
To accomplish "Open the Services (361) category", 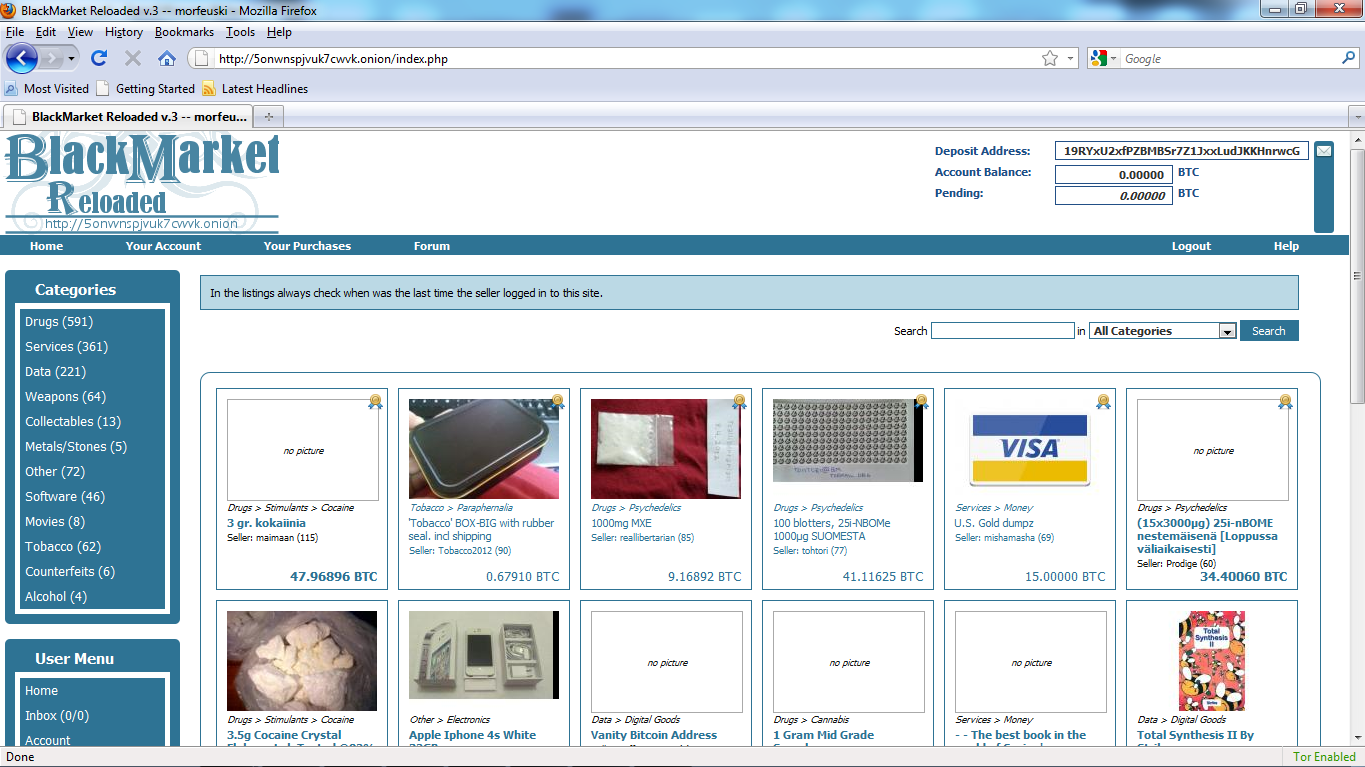I will (x=66, y=347).
